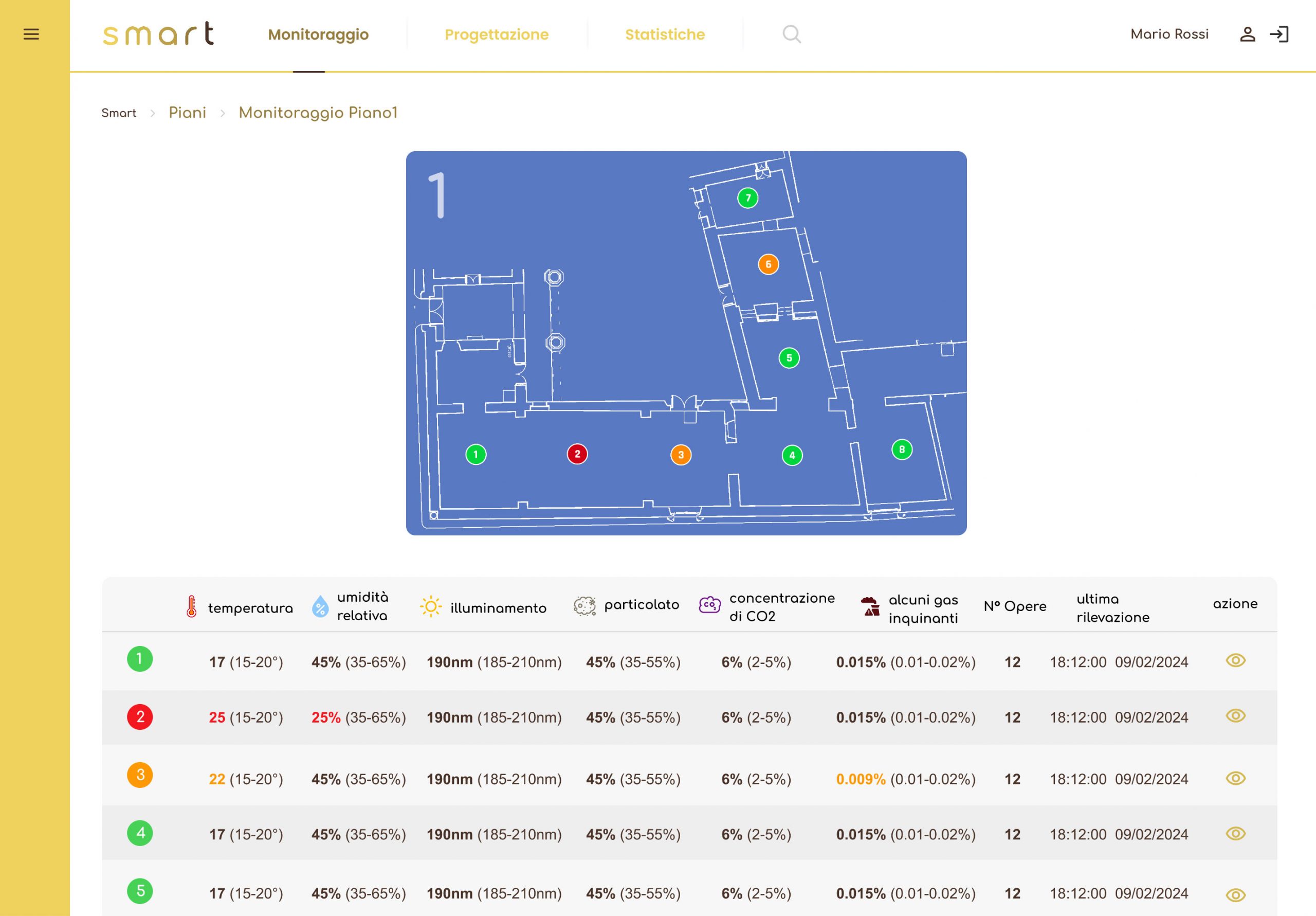Open the hamburger sidebar menu

click(x=31, y=34)
